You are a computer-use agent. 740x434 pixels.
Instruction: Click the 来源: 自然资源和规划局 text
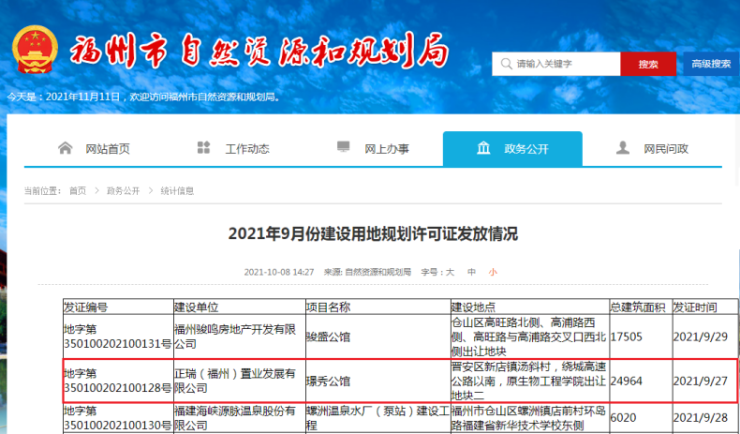coord(367,272)
